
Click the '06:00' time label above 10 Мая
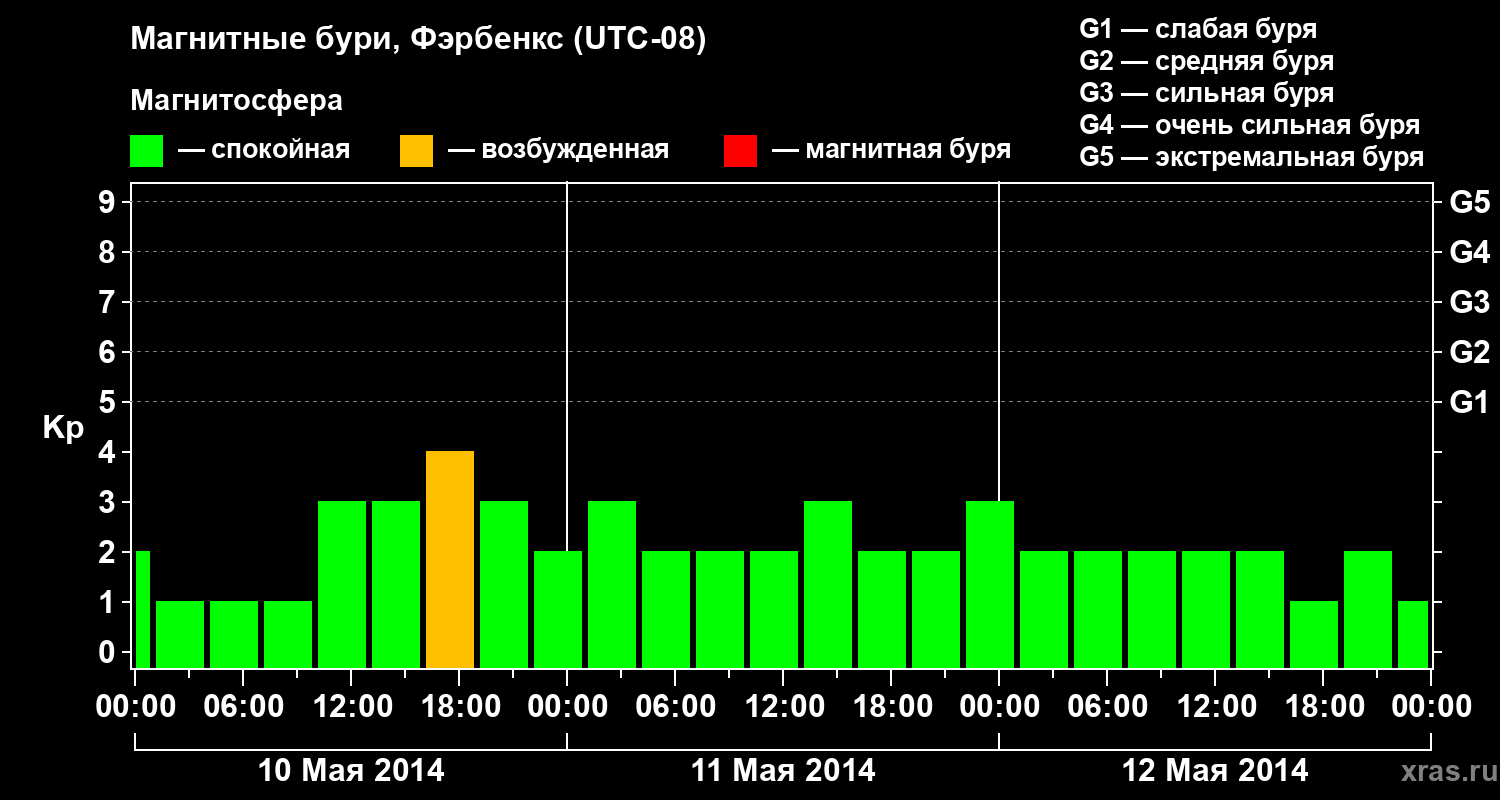click(243, 706)
